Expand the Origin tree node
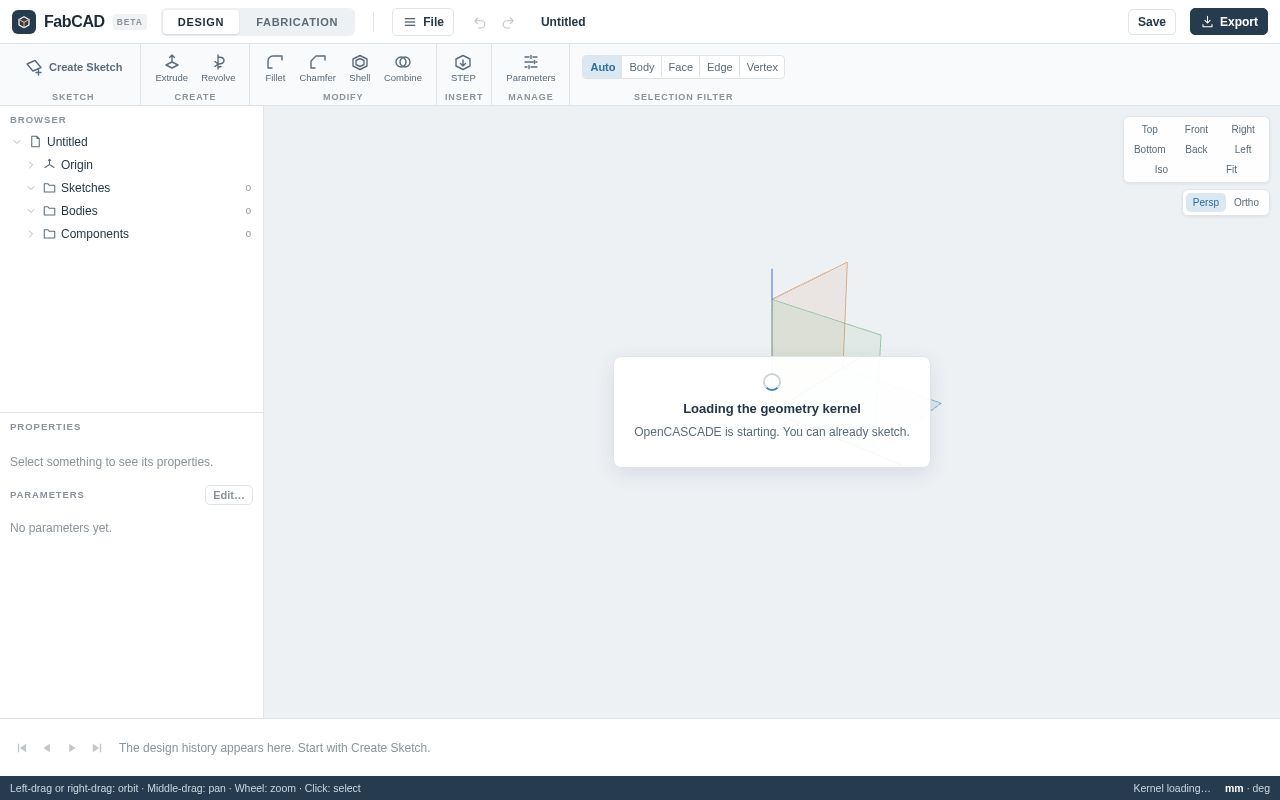1280x800 pixels. [31, 165]
